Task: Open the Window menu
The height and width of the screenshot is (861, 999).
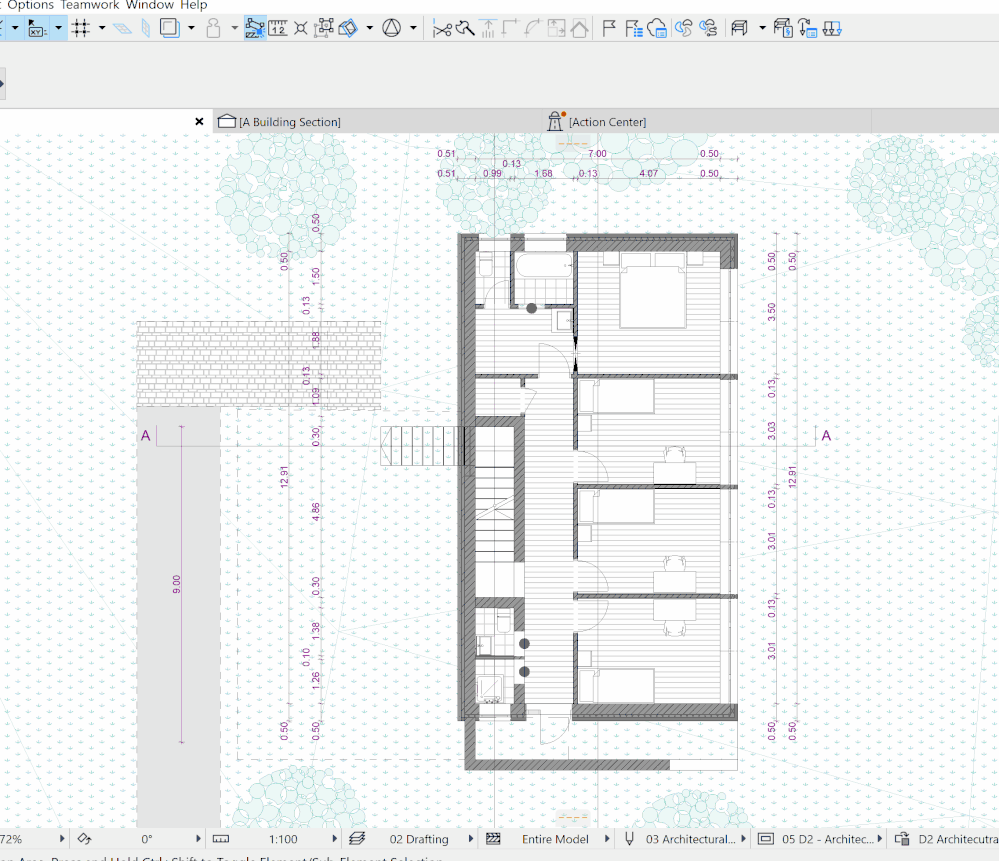Action: coord(150,5)
